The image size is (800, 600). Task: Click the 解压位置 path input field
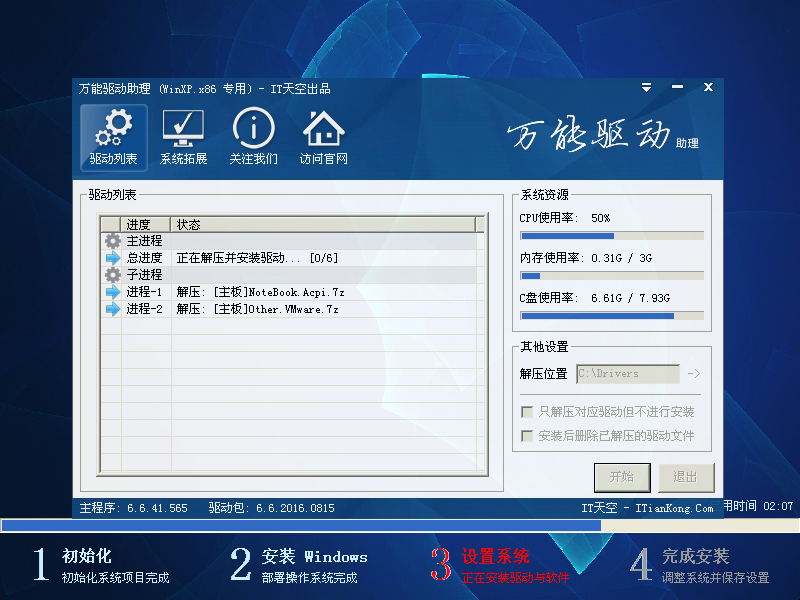628,373
